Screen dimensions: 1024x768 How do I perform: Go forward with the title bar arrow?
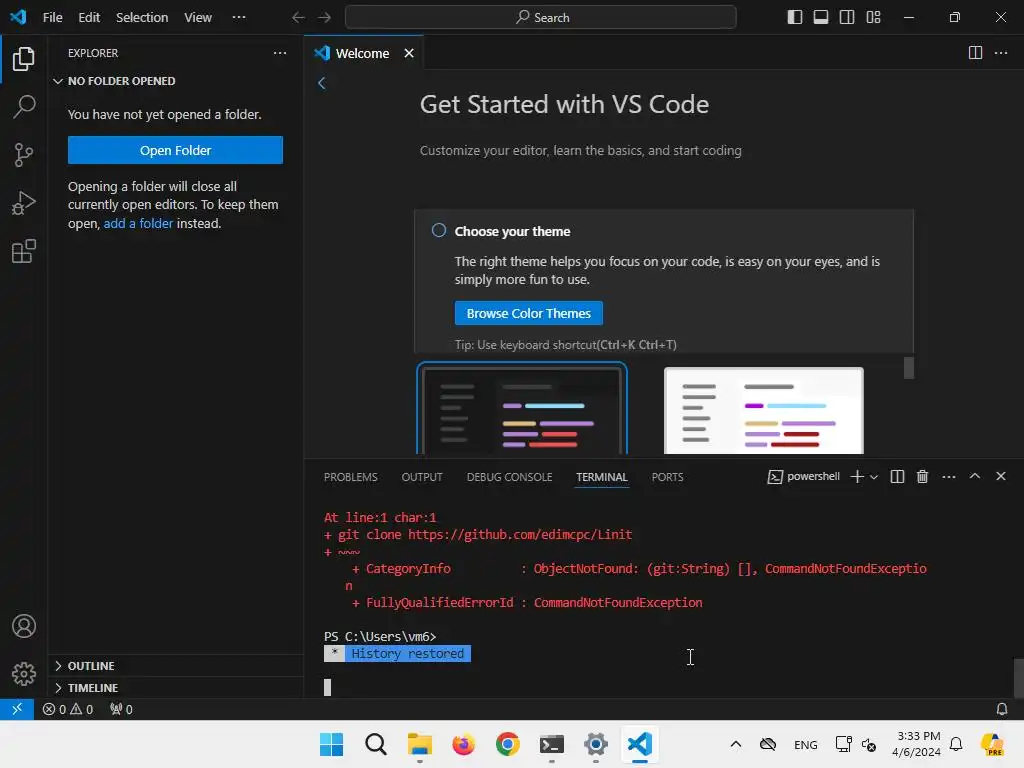point(325,18)
